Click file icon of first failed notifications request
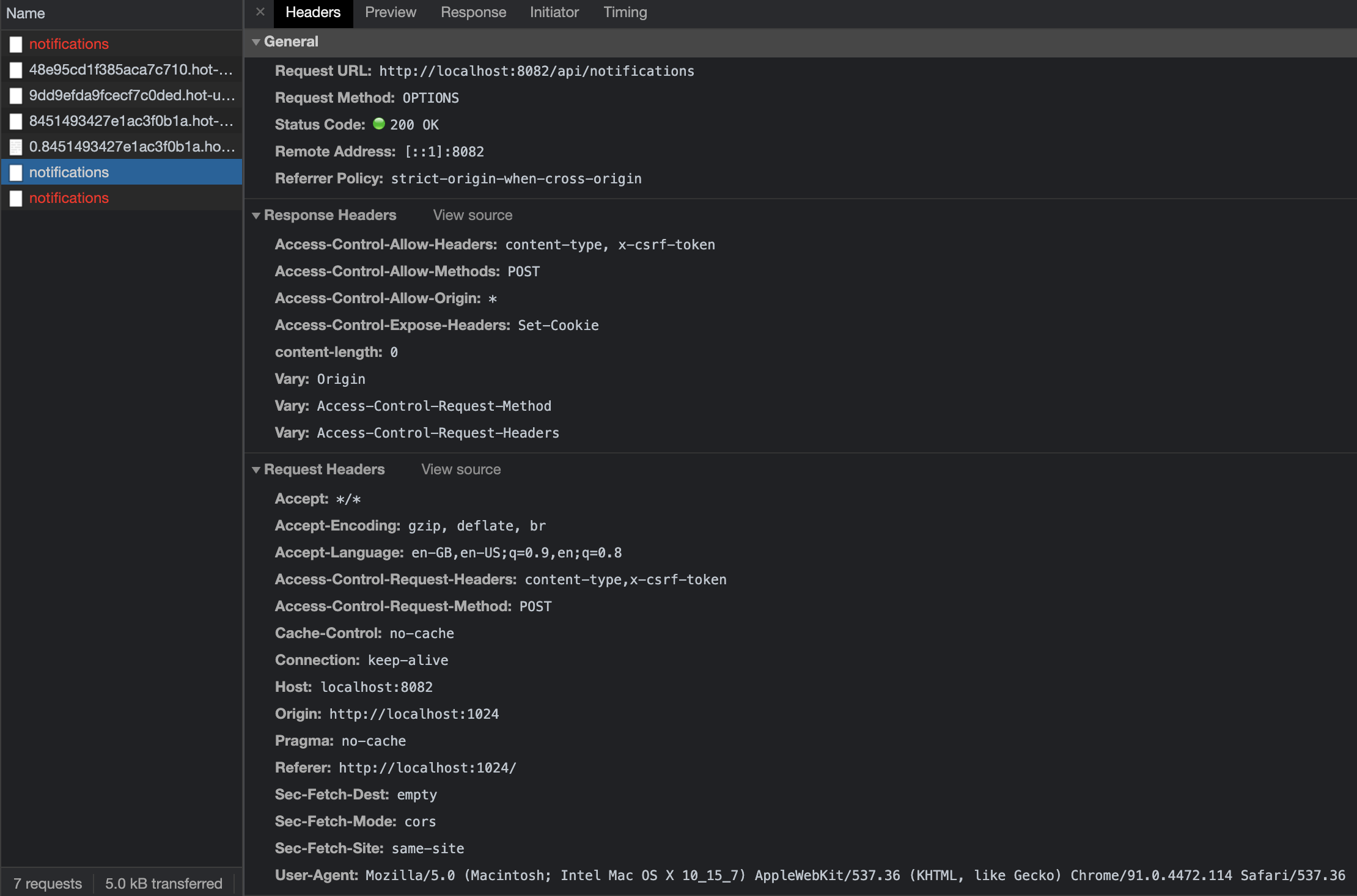The width and height of the screenshot is (1357, 896). coord(17,44)
